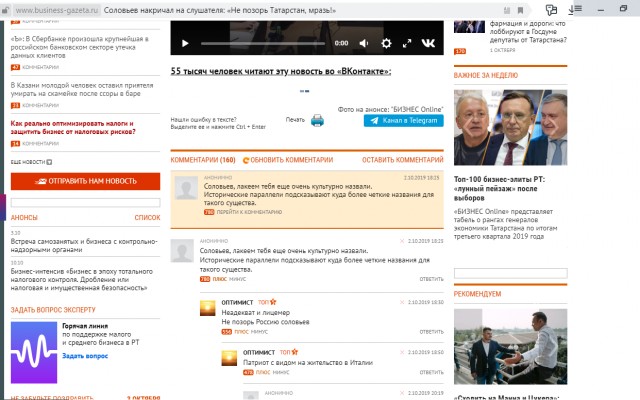Click ТОП star badge on Неадекват comment
This screenshot has height=400, width=640.
point(267,302)
